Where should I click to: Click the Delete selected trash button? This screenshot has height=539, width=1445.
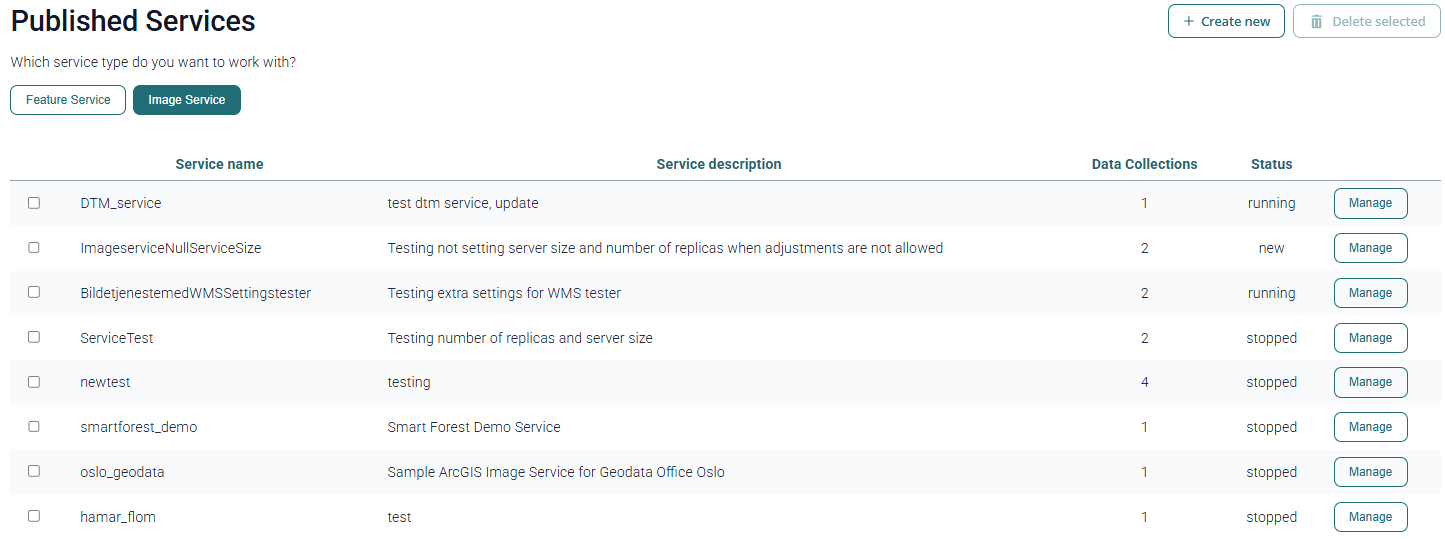(x=1366, y=21)
